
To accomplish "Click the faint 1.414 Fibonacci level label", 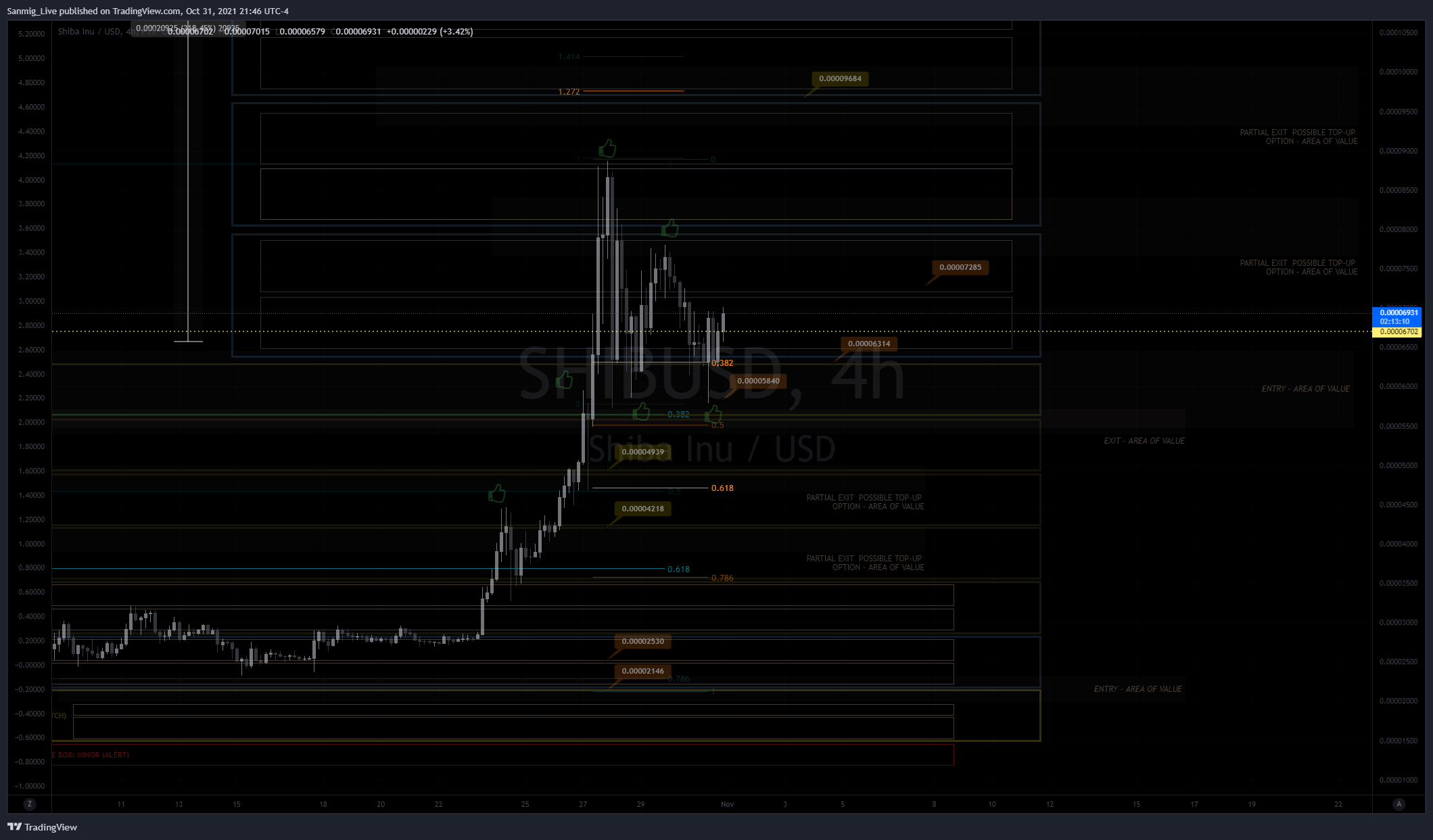I will [x=569, y=57].
